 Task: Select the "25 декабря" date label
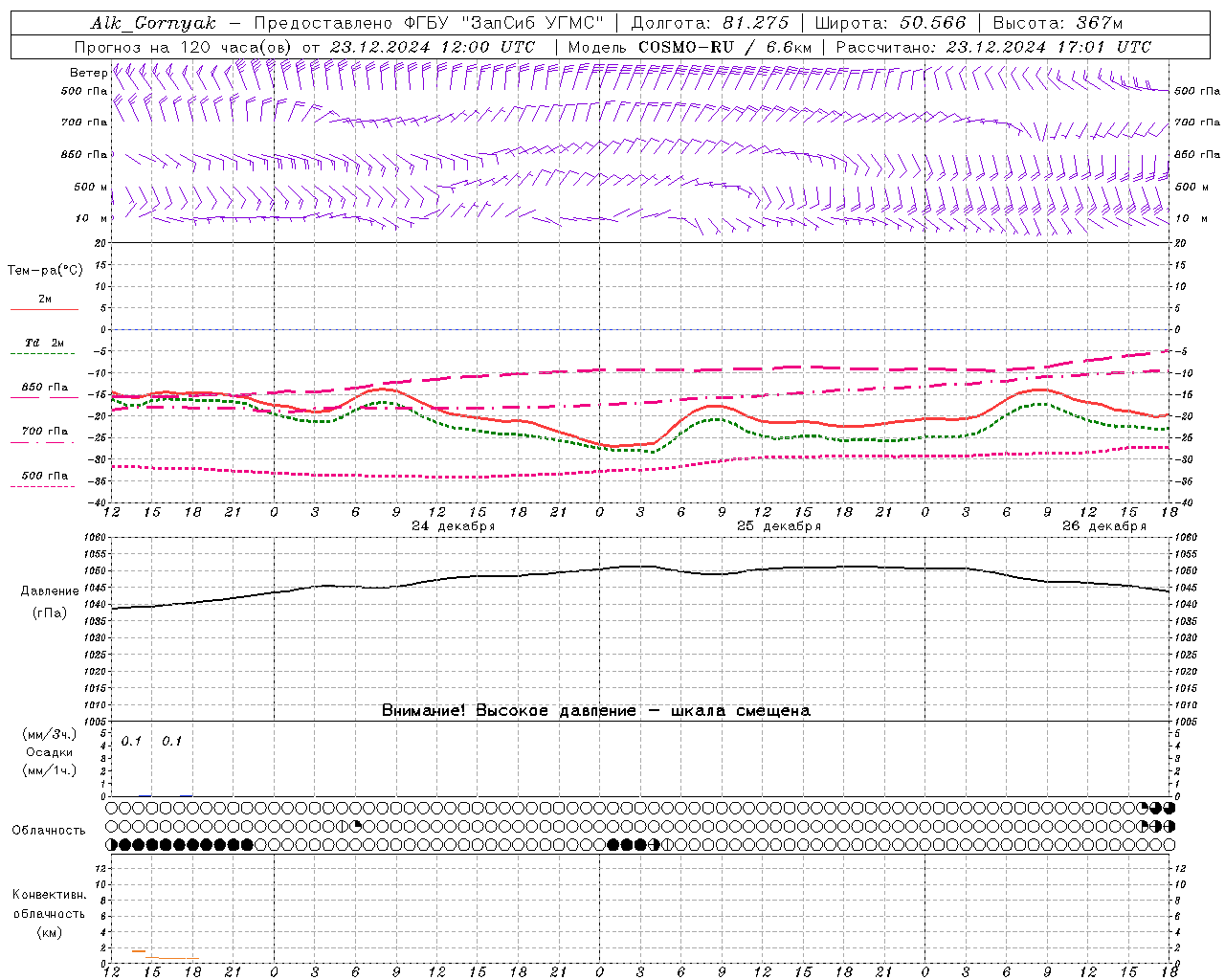[778, 526]
